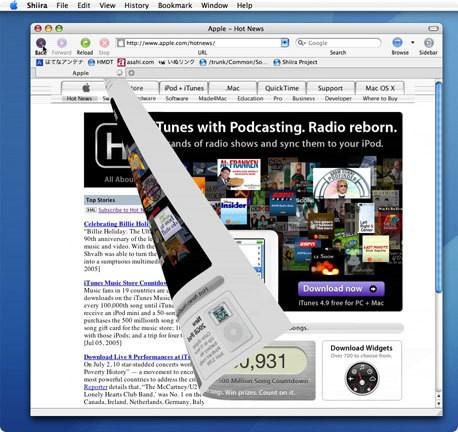This screenshot has height=432, width=458.
Task: Select the QuickTime navigation tab
Action: (x=282, y=88)
